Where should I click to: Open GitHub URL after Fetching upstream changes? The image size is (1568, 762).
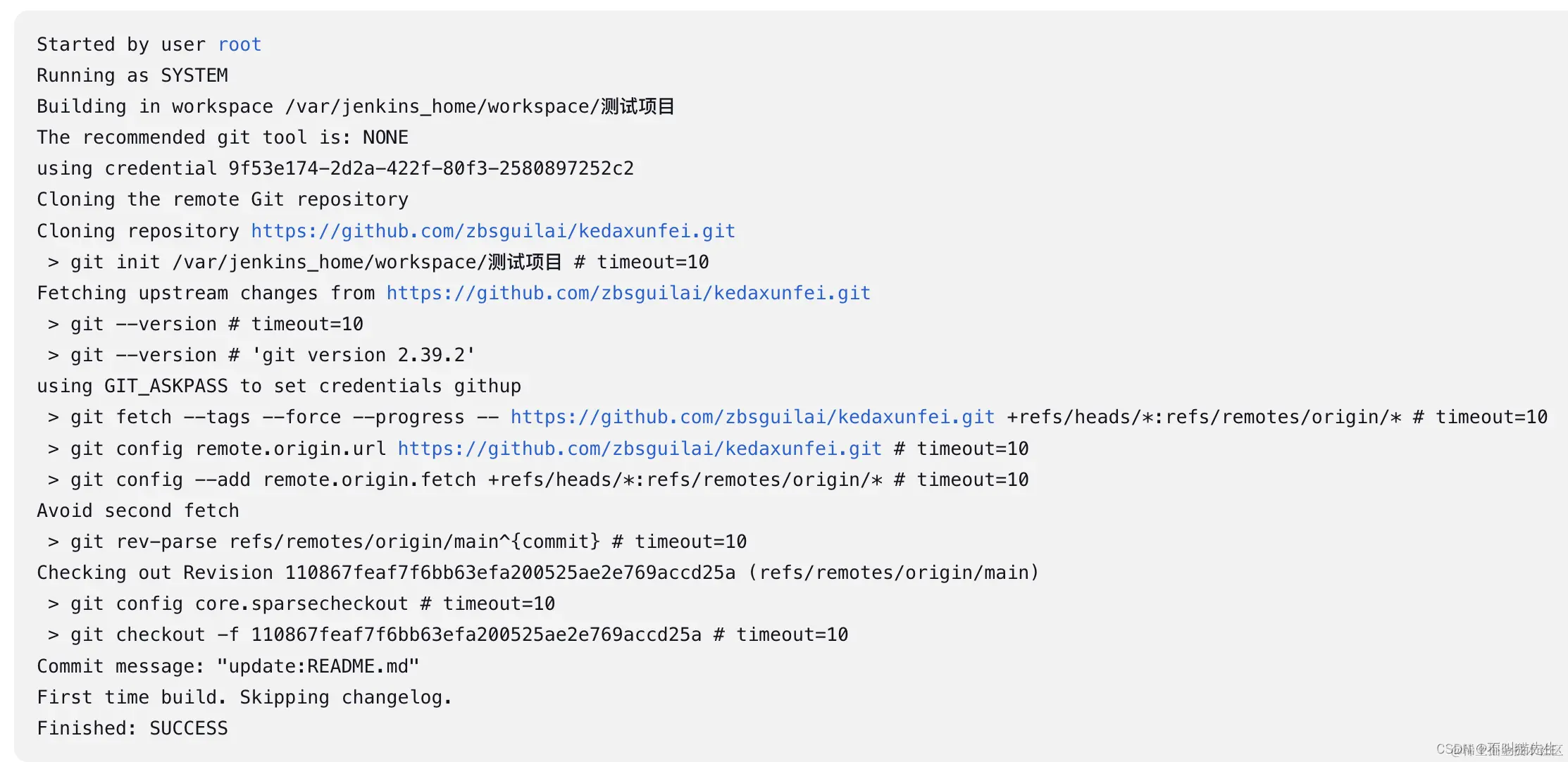(628, 293)
